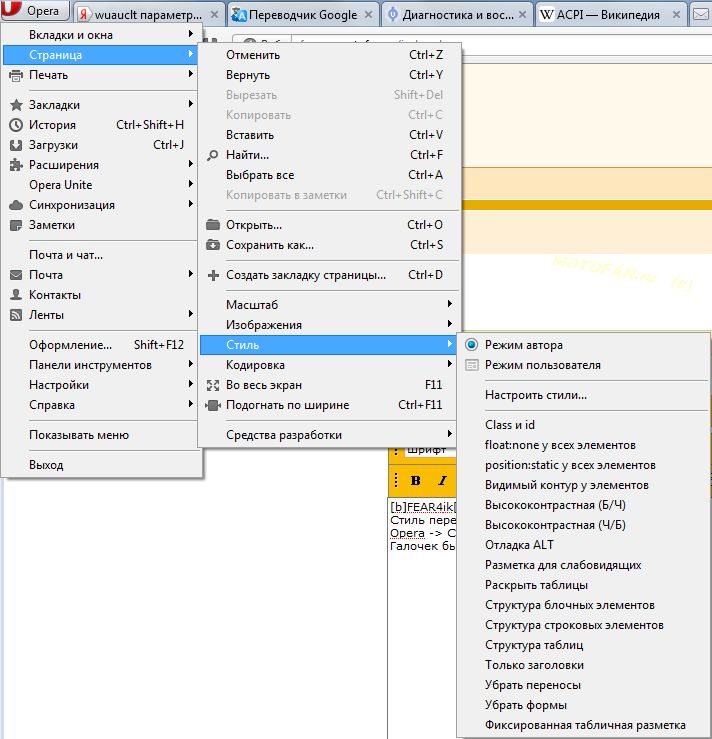
Task: Click the page icon beside Режим пользователя
Action: coord(472,365)
